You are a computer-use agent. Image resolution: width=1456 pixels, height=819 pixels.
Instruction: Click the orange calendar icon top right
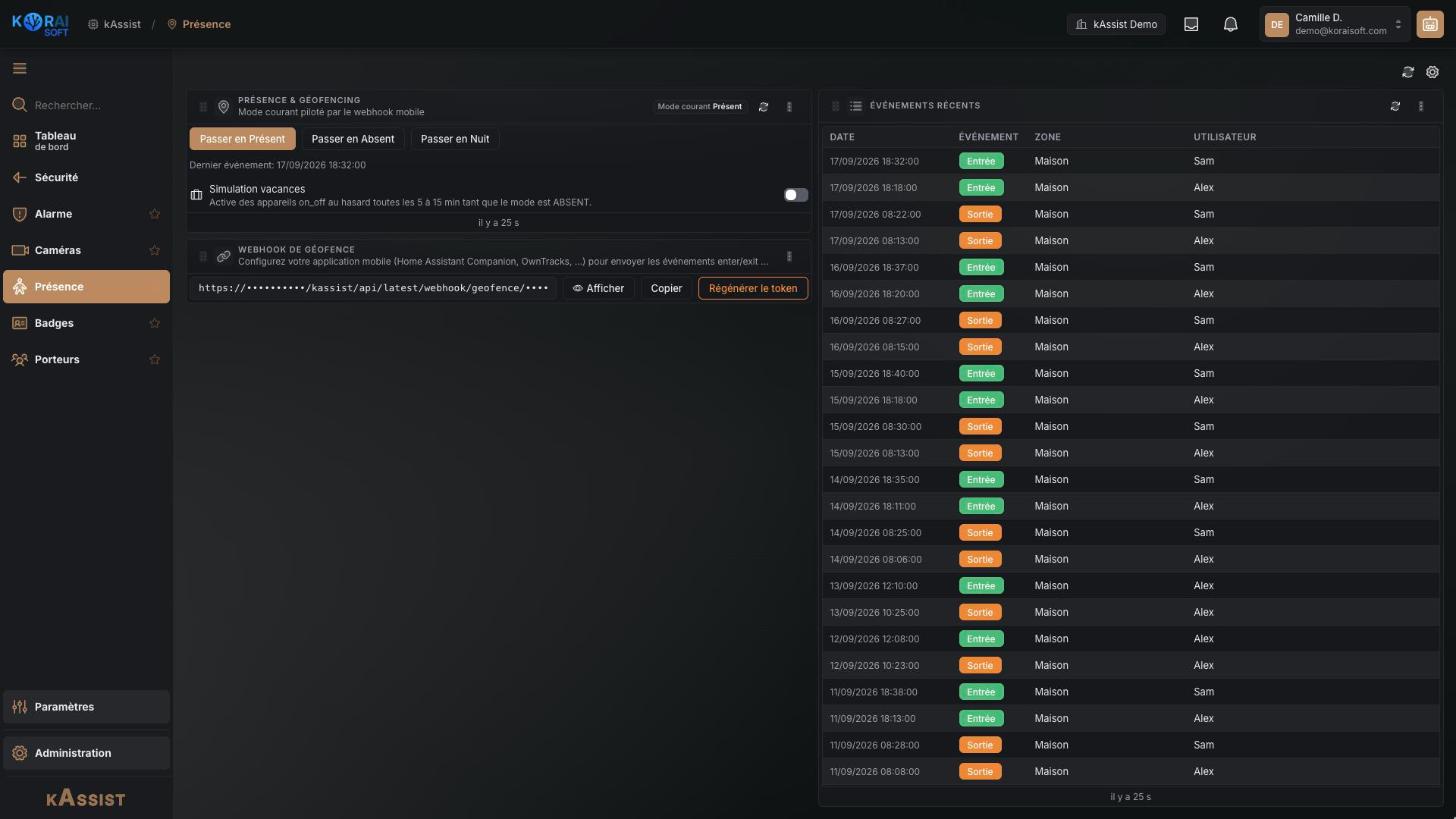[x=1430, y=24]
